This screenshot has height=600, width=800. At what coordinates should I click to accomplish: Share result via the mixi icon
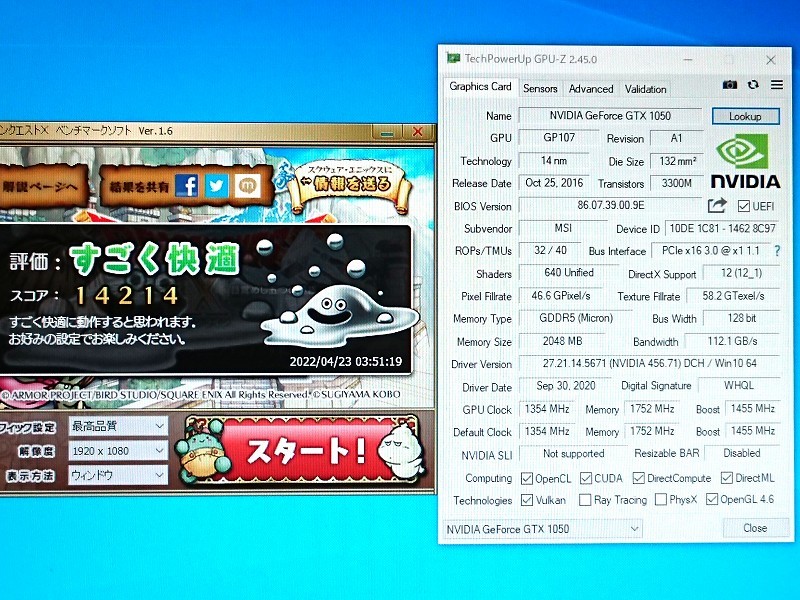247,186
